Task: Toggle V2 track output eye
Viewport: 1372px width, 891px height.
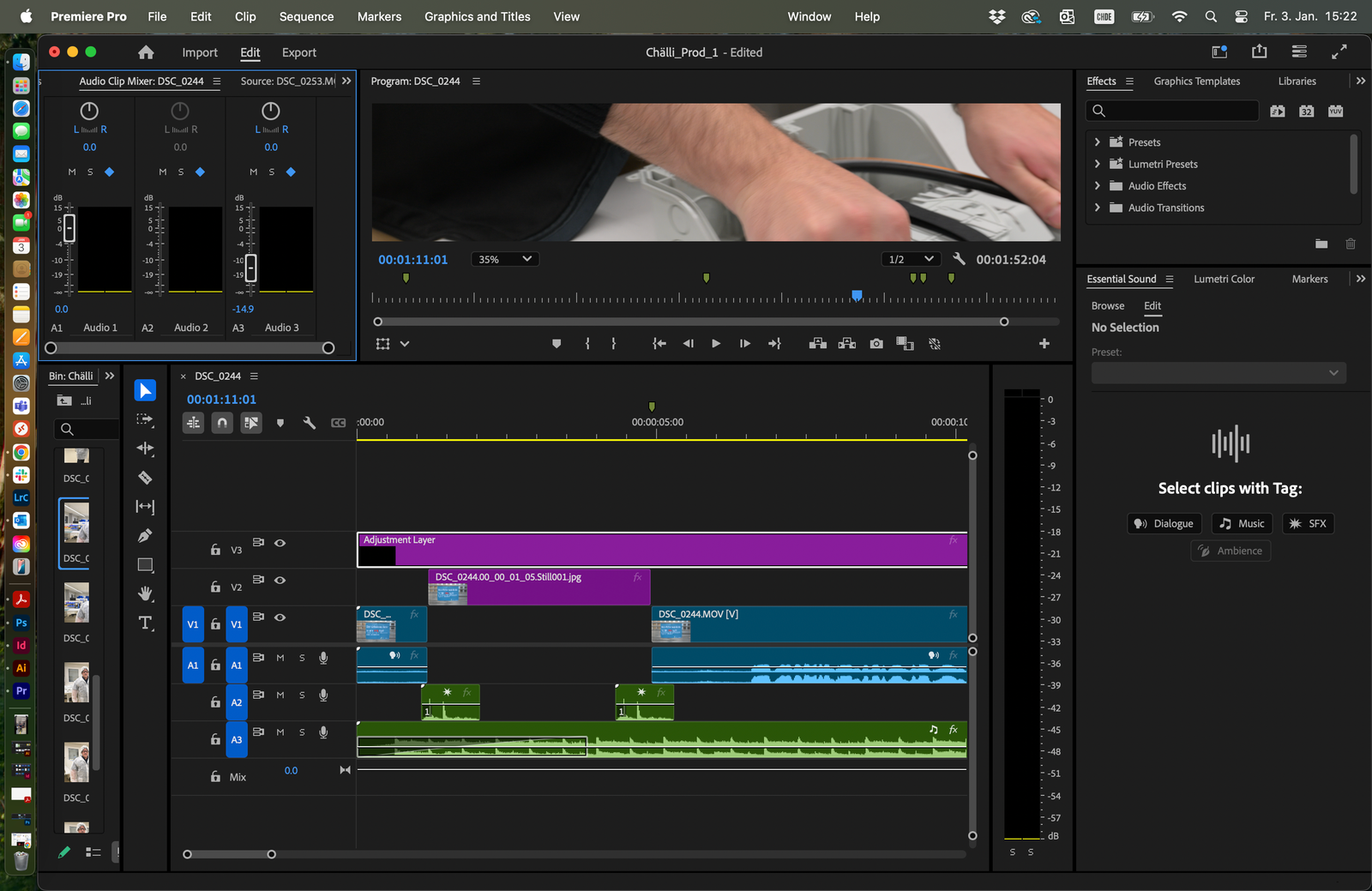Action: tap(280, 581)
